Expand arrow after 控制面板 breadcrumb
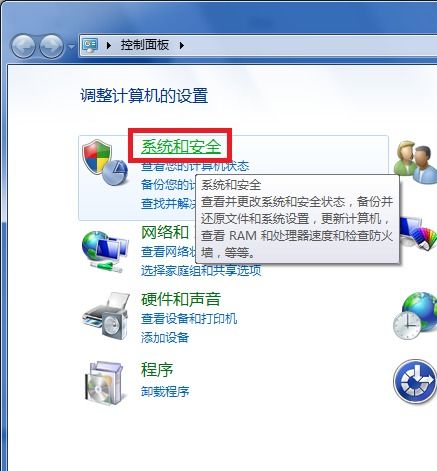437x471 pixels. (181, 45)
